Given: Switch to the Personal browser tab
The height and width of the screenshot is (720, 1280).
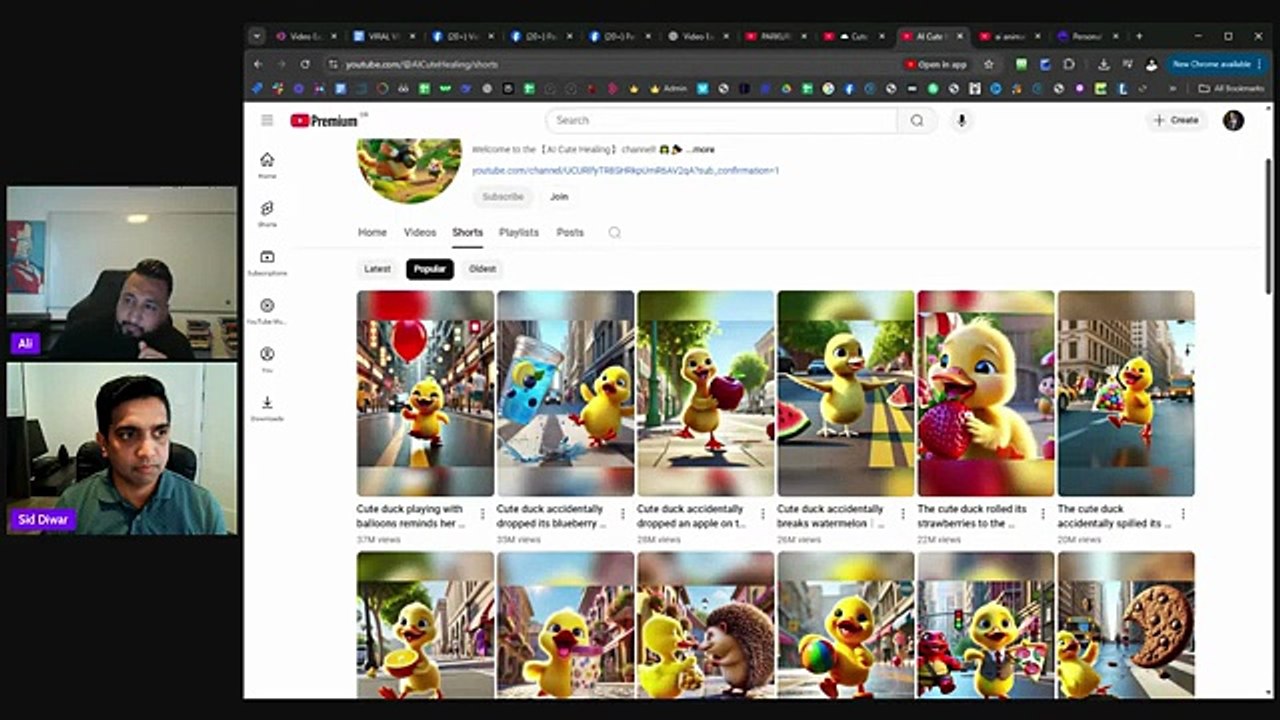Looking at the screenshot, I should pyautogui.click(x=1086, y=36).
